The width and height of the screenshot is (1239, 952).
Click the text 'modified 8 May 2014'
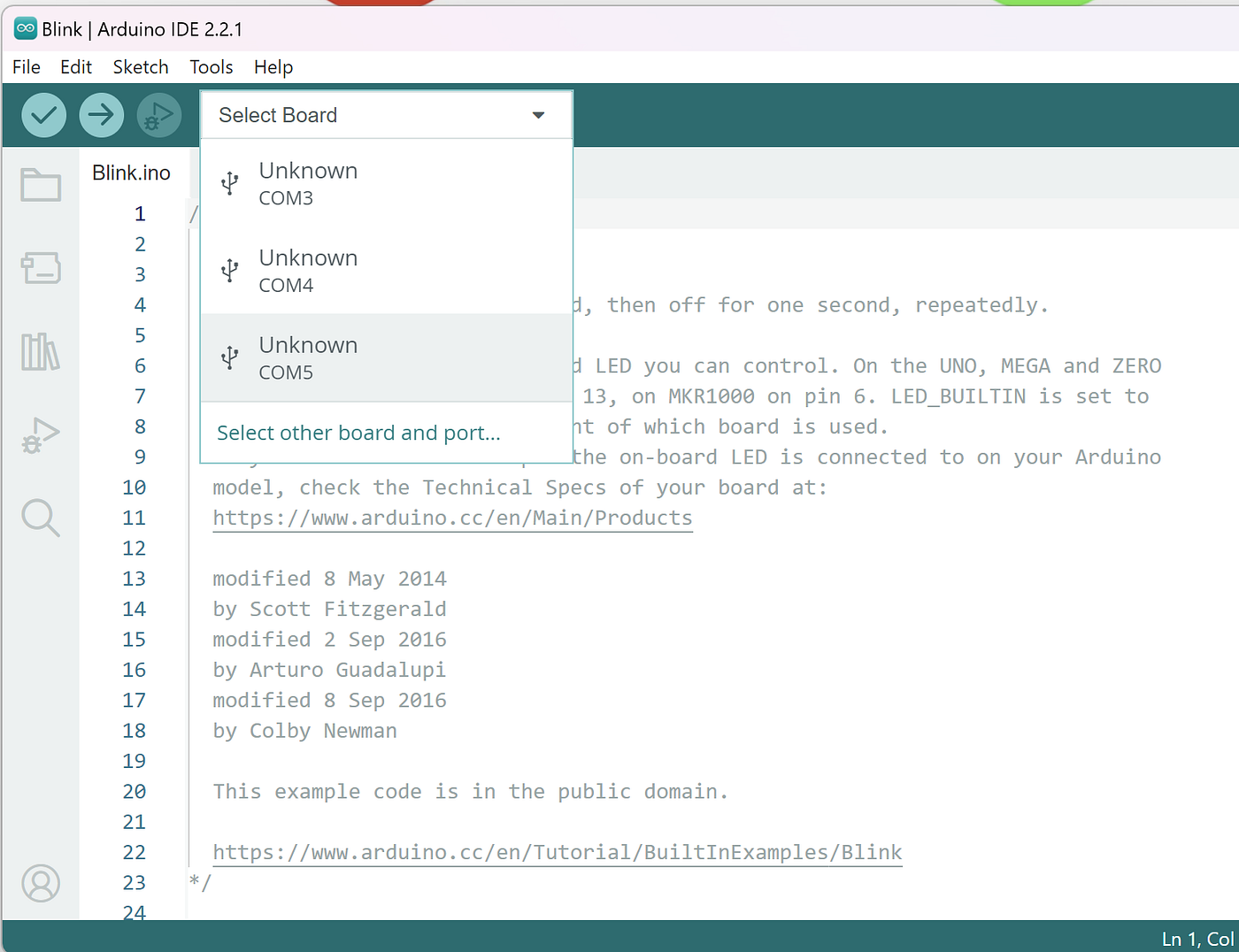point(329,579)
